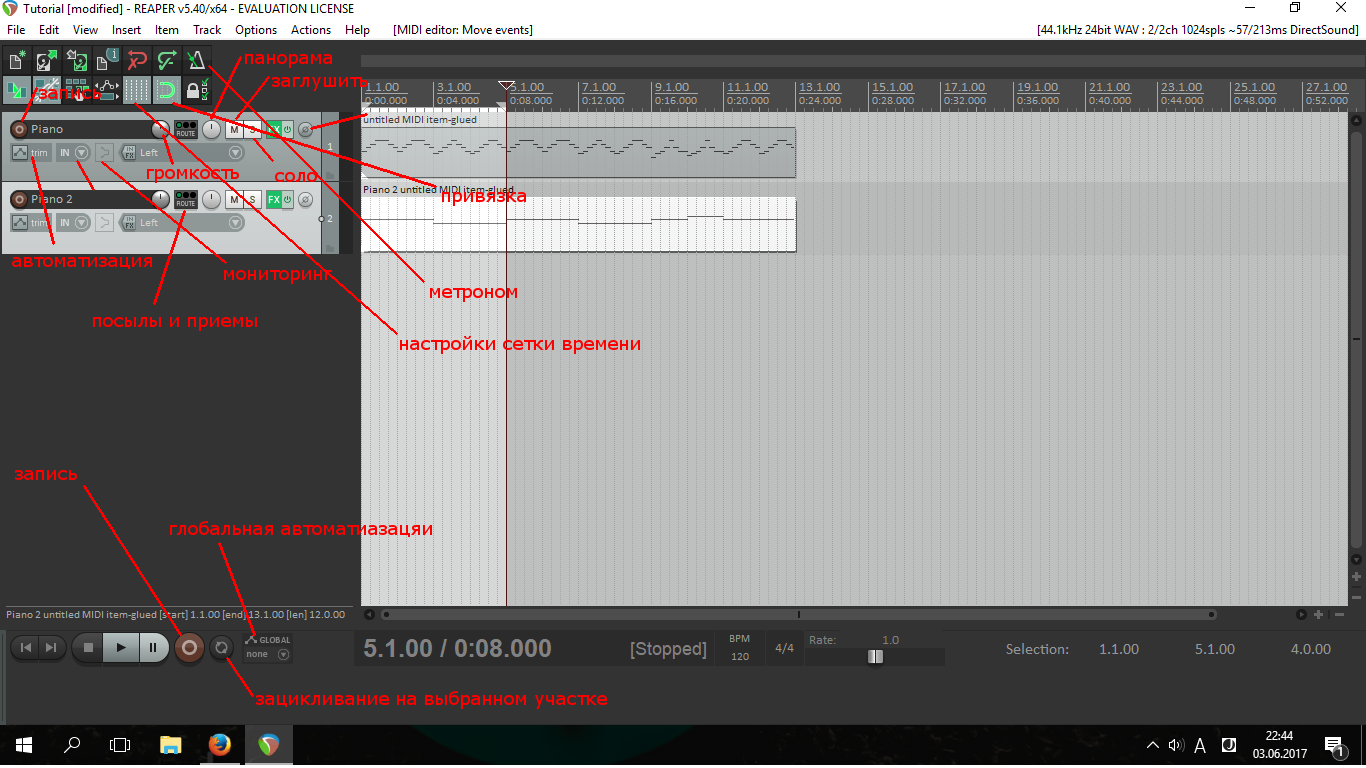
Task: Open the File menu
Action: pyautogui.click(x=16, y=30)
